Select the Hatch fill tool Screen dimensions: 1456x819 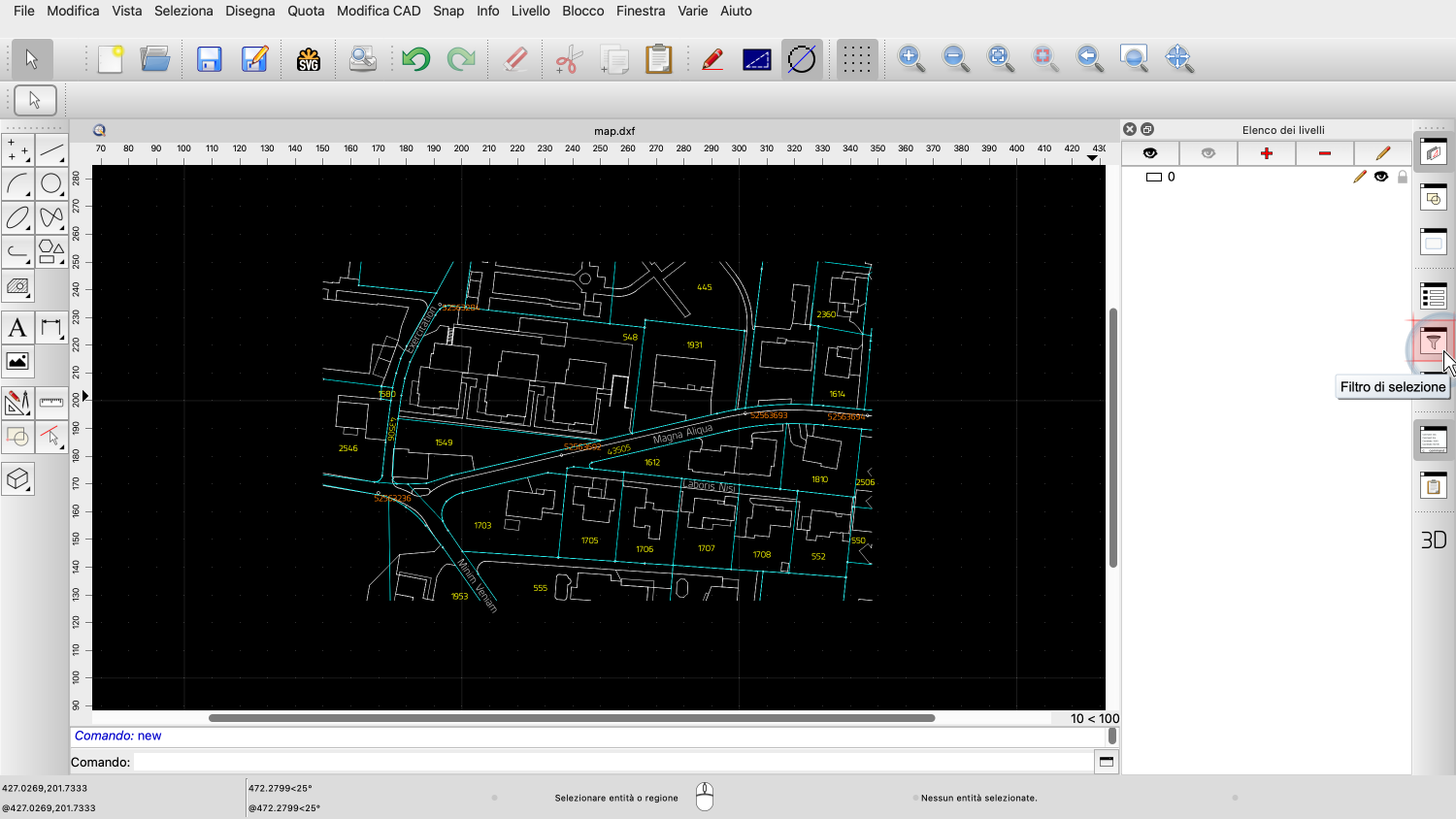(x=17, y=286)
